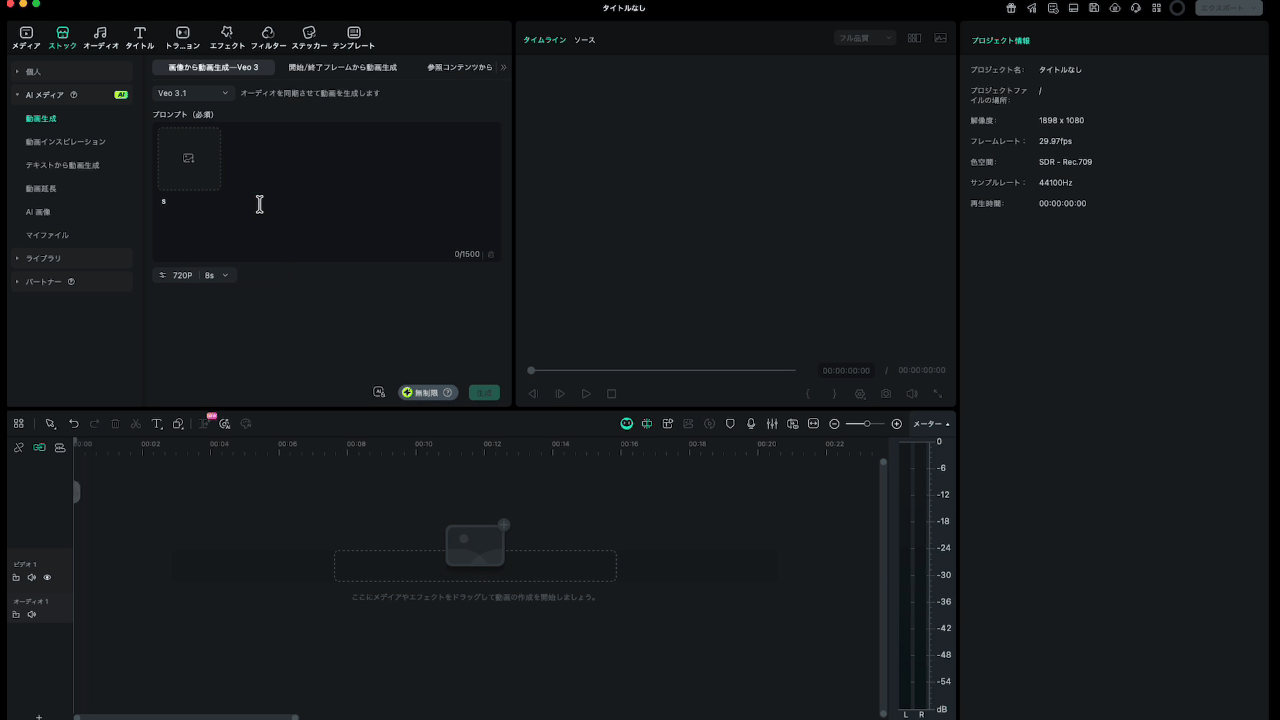Click the timeline zoom slider

point(866,424)
